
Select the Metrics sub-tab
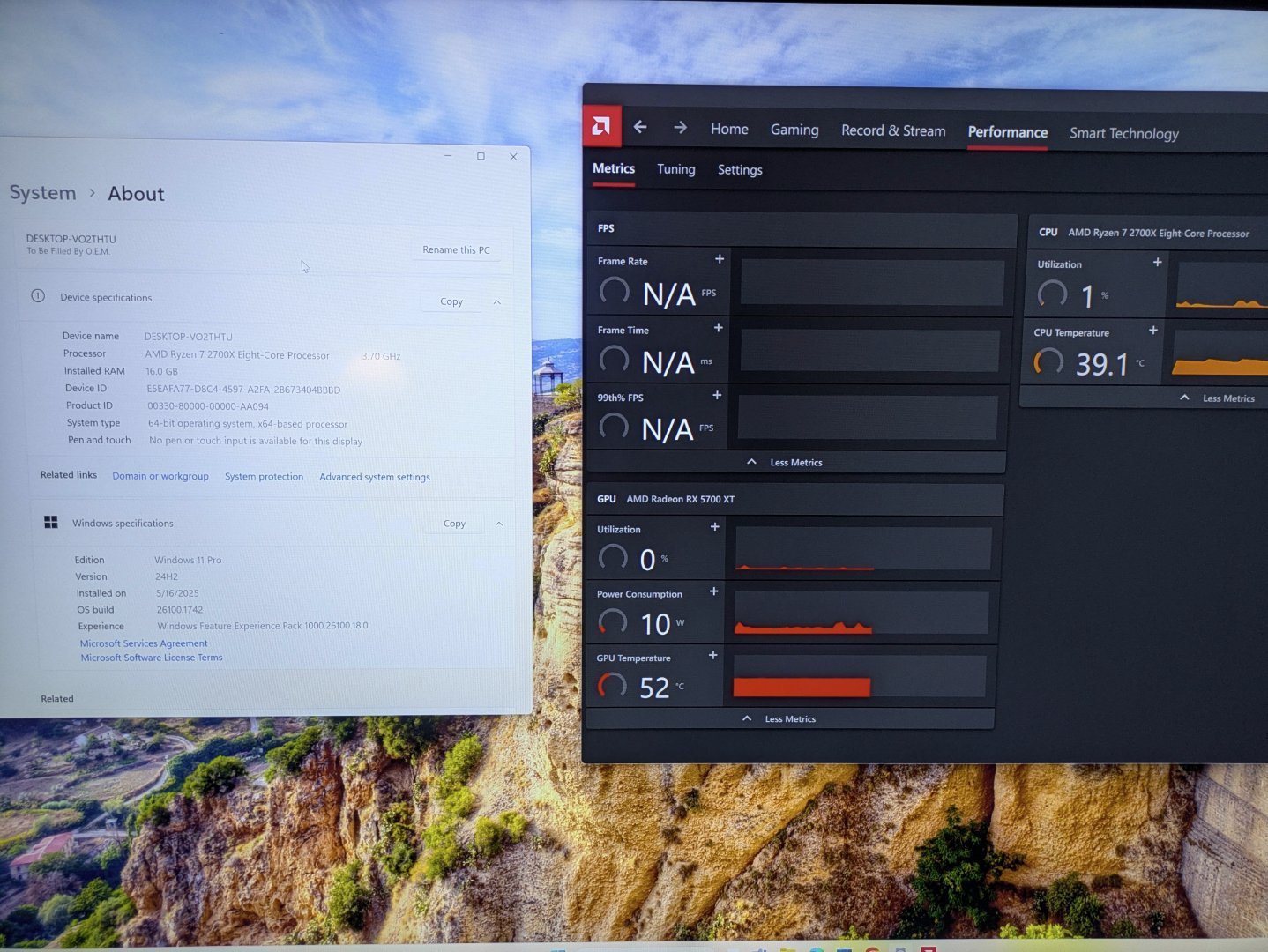point(614,168)
